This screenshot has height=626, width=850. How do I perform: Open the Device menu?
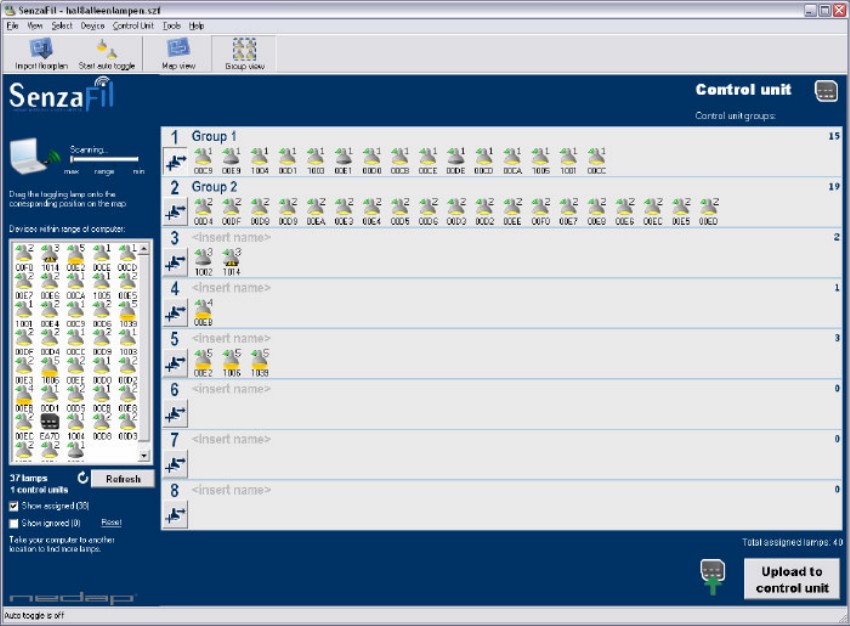point(92,25)
